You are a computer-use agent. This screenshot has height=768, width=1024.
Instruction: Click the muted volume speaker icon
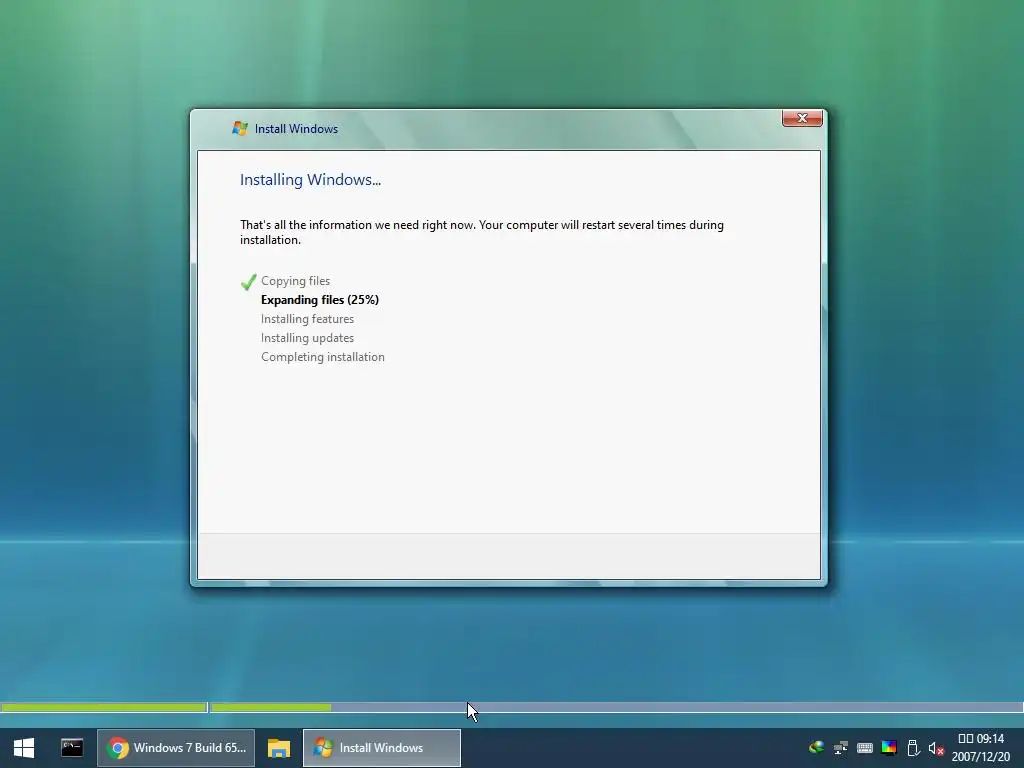point(936,748)
